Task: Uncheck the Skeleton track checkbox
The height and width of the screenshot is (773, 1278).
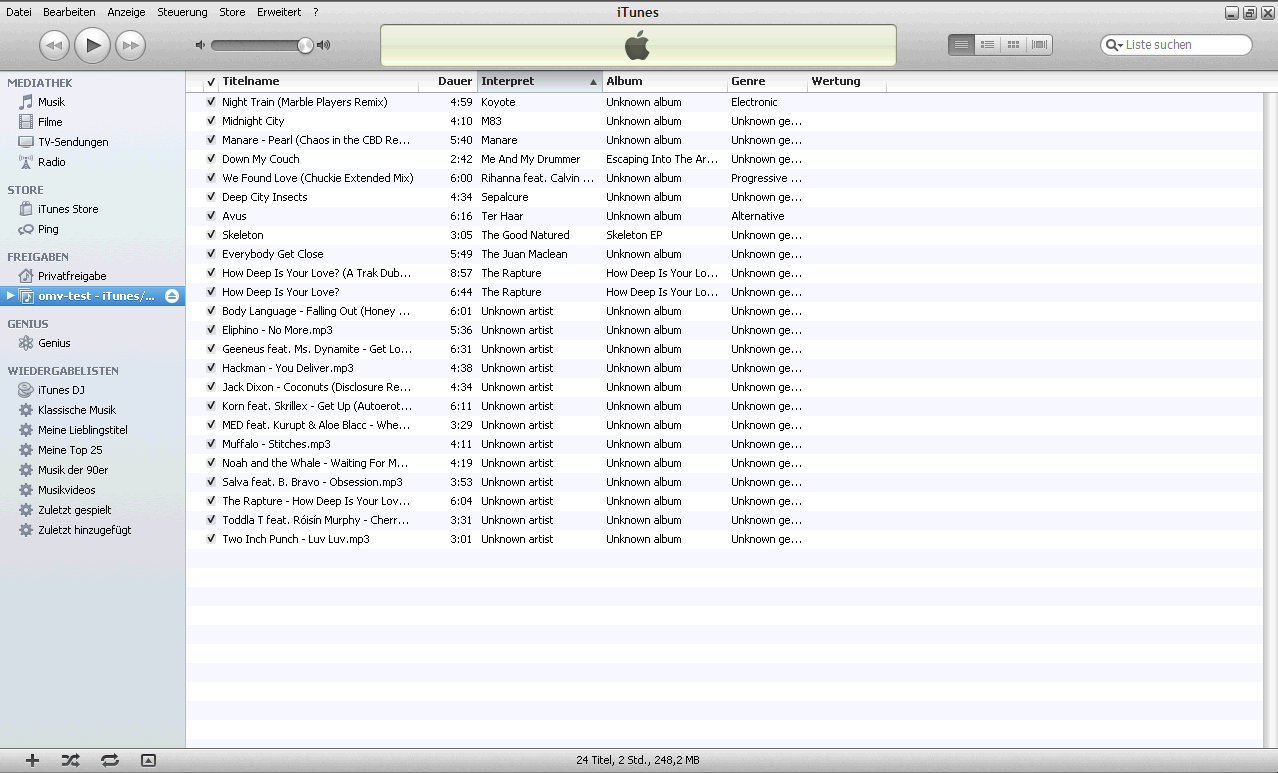Action: coord(211,235)
